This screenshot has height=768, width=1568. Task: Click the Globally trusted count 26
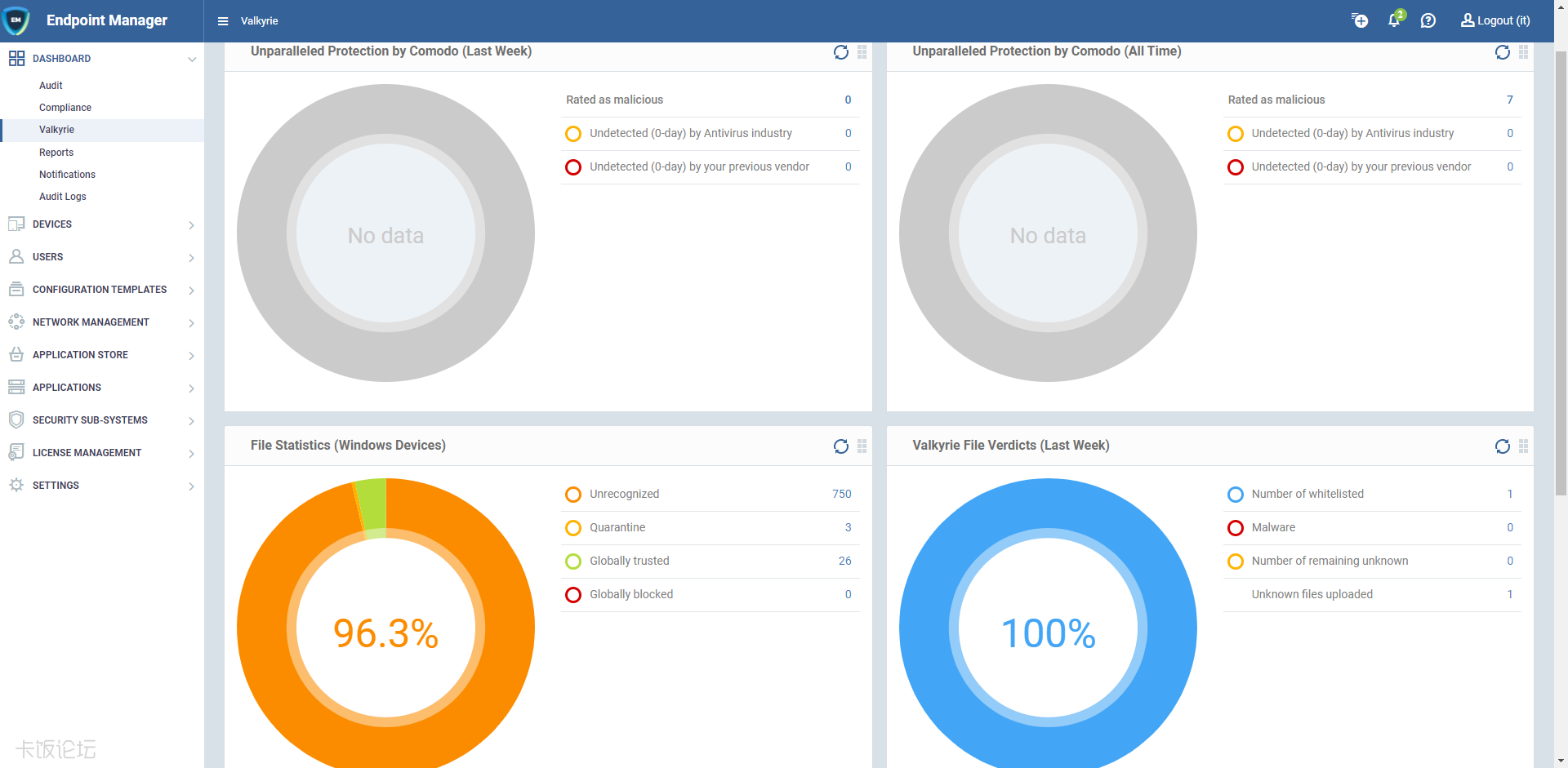tap(844, 561)
